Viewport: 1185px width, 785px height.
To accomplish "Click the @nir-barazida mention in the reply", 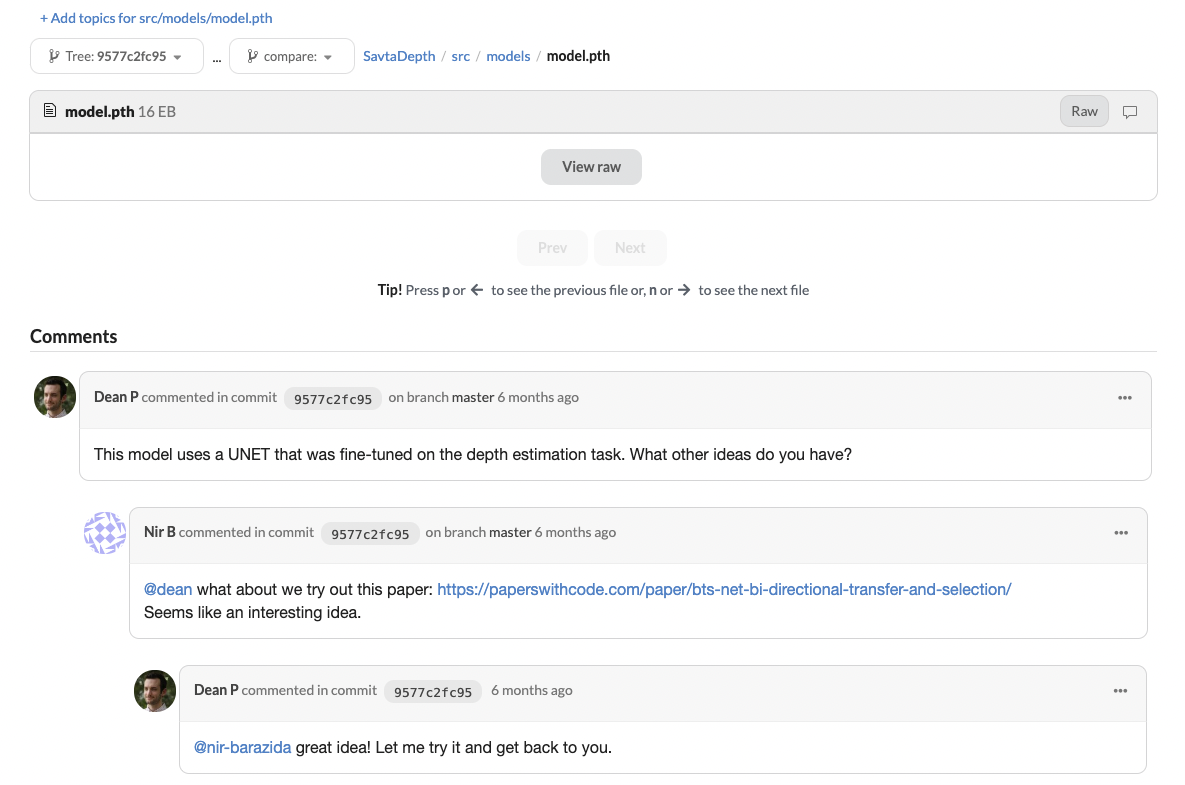I will 243,747.
